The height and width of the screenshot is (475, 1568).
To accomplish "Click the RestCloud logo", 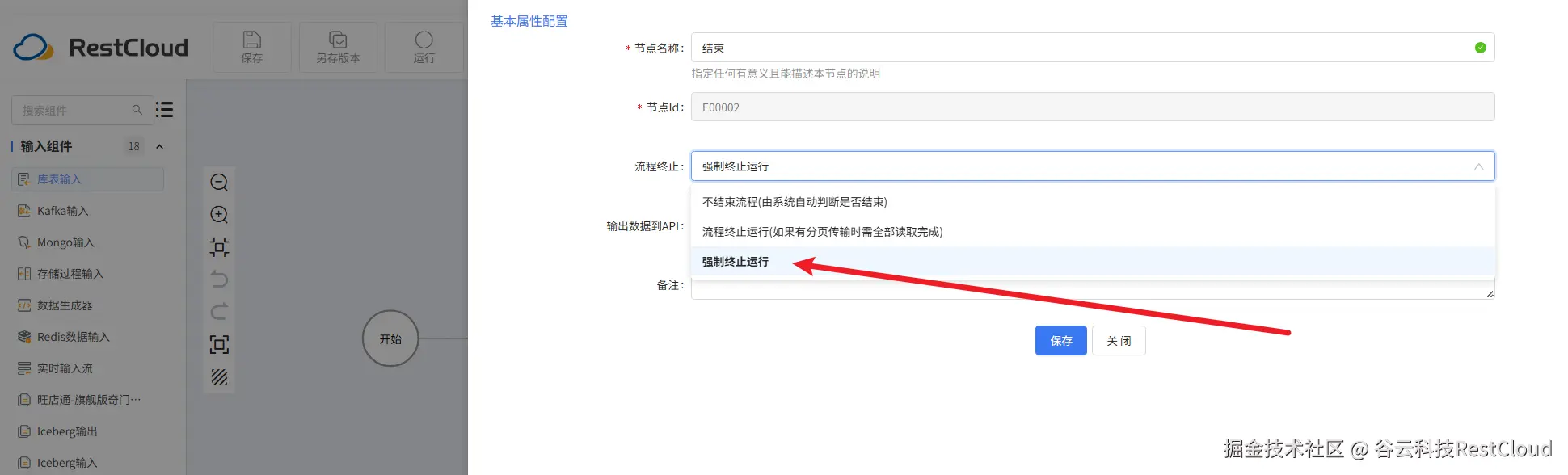I will [100, 48].
